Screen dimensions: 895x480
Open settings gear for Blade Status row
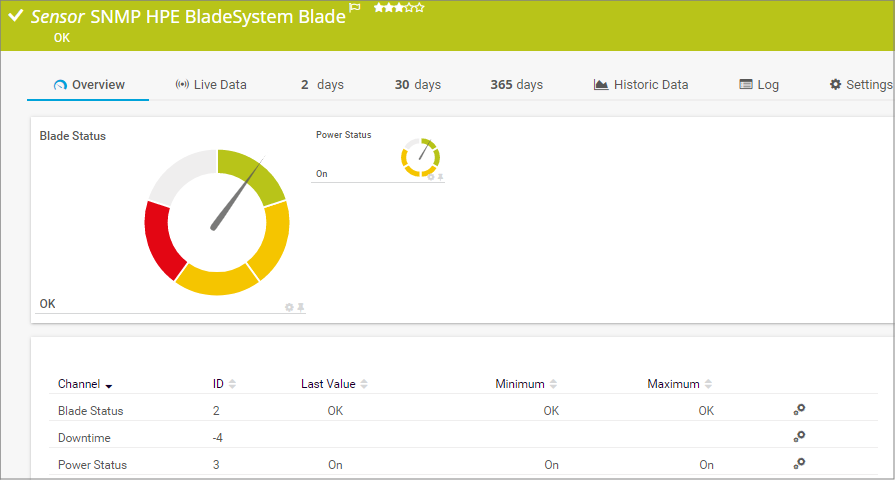pos(799,409)
